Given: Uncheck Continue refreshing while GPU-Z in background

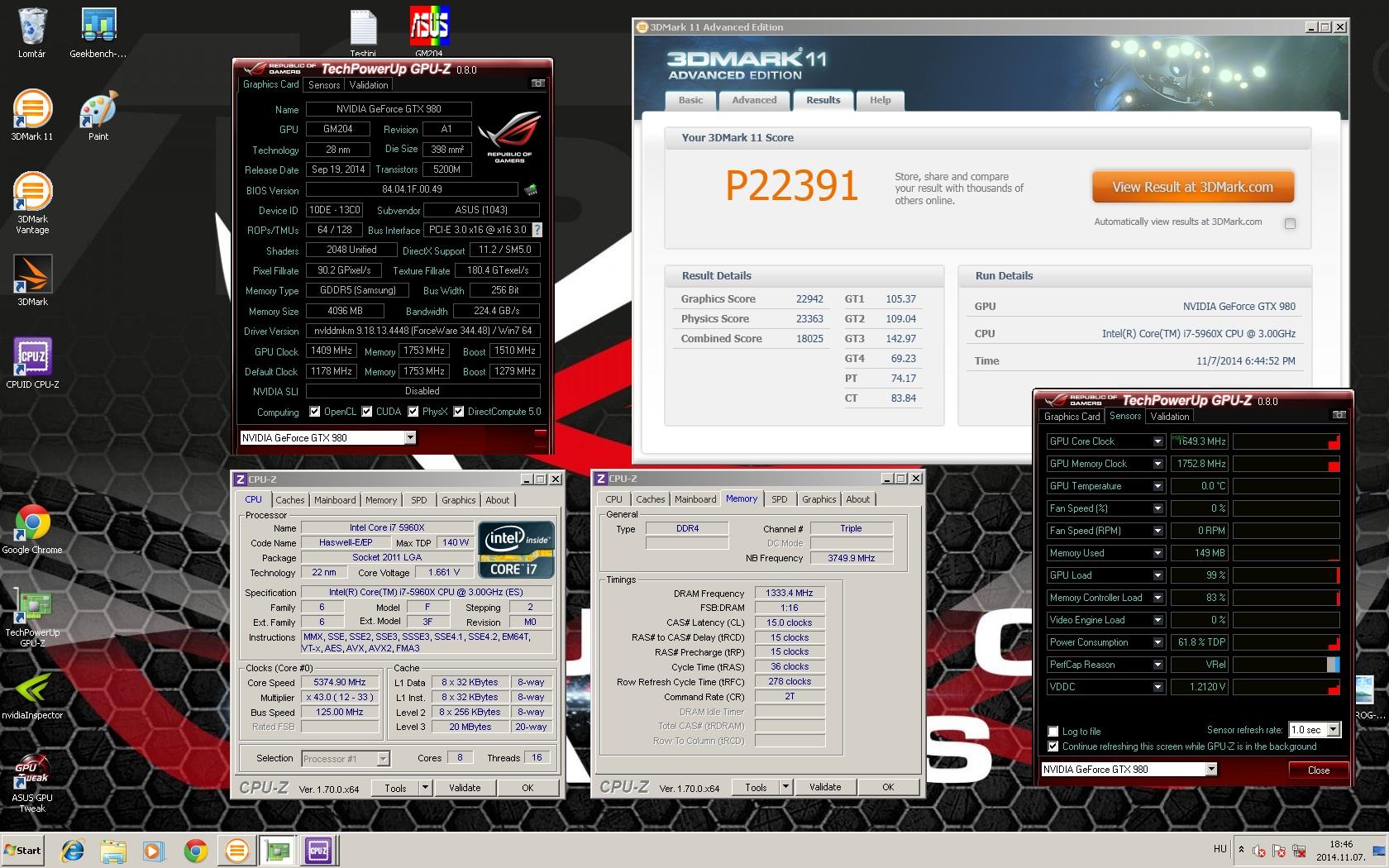Looking at the screenshot, I should pos(1052,746).
